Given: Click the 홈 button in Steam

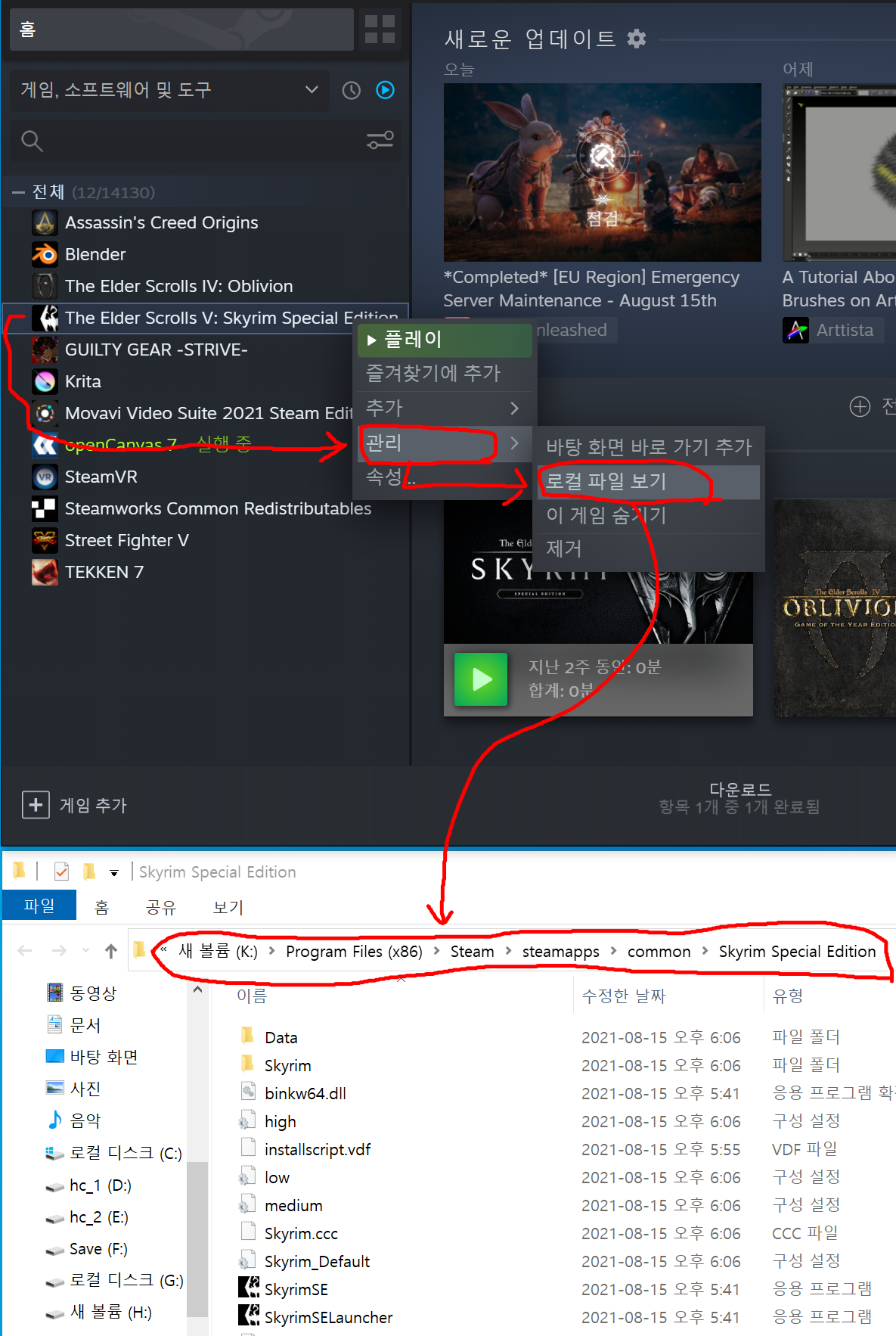Looking at the screenshot, I should (181, 30).
